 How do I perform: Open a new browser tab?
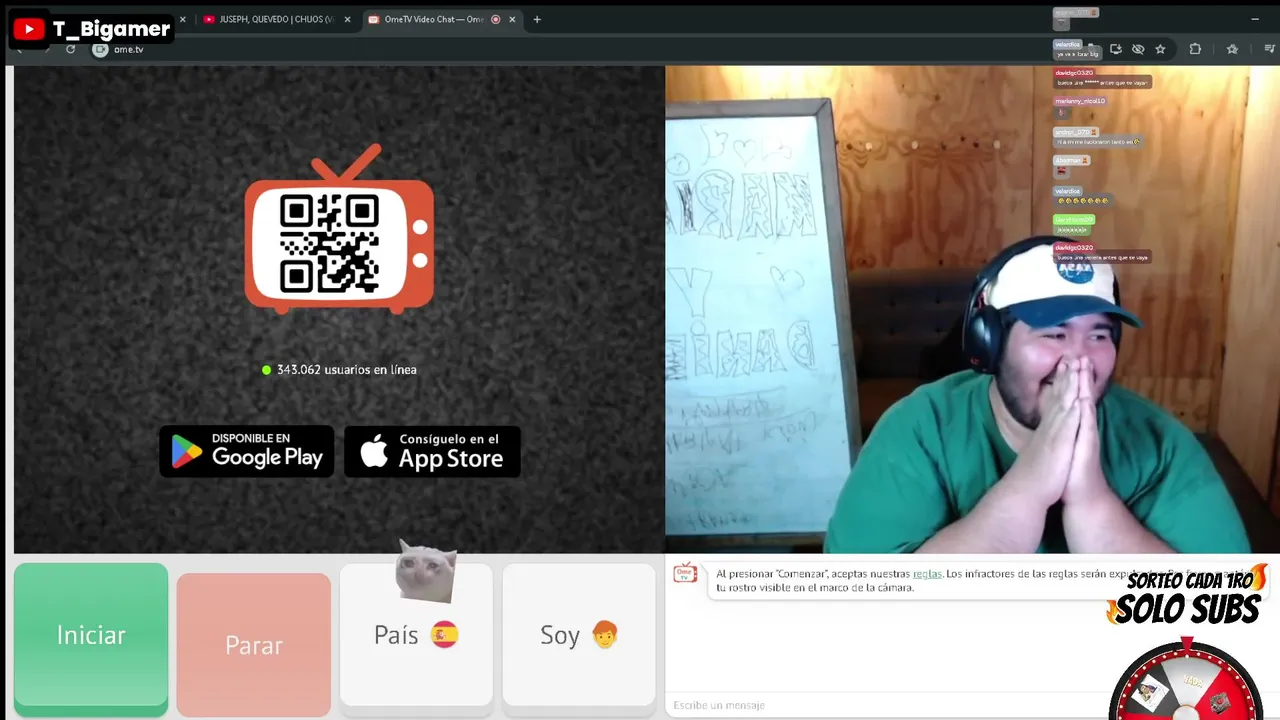[x=537, y=19]
